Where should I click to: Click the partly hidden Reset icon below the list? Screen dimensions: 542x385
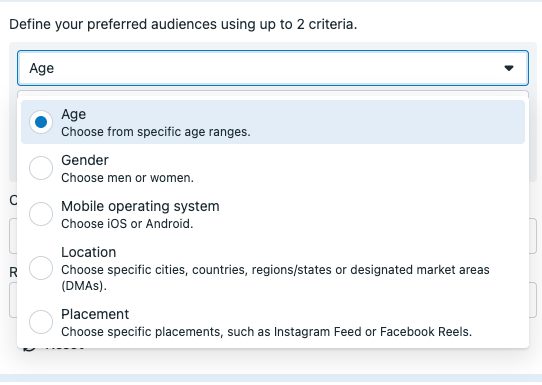pyautogui.click(x=29, y=348)
